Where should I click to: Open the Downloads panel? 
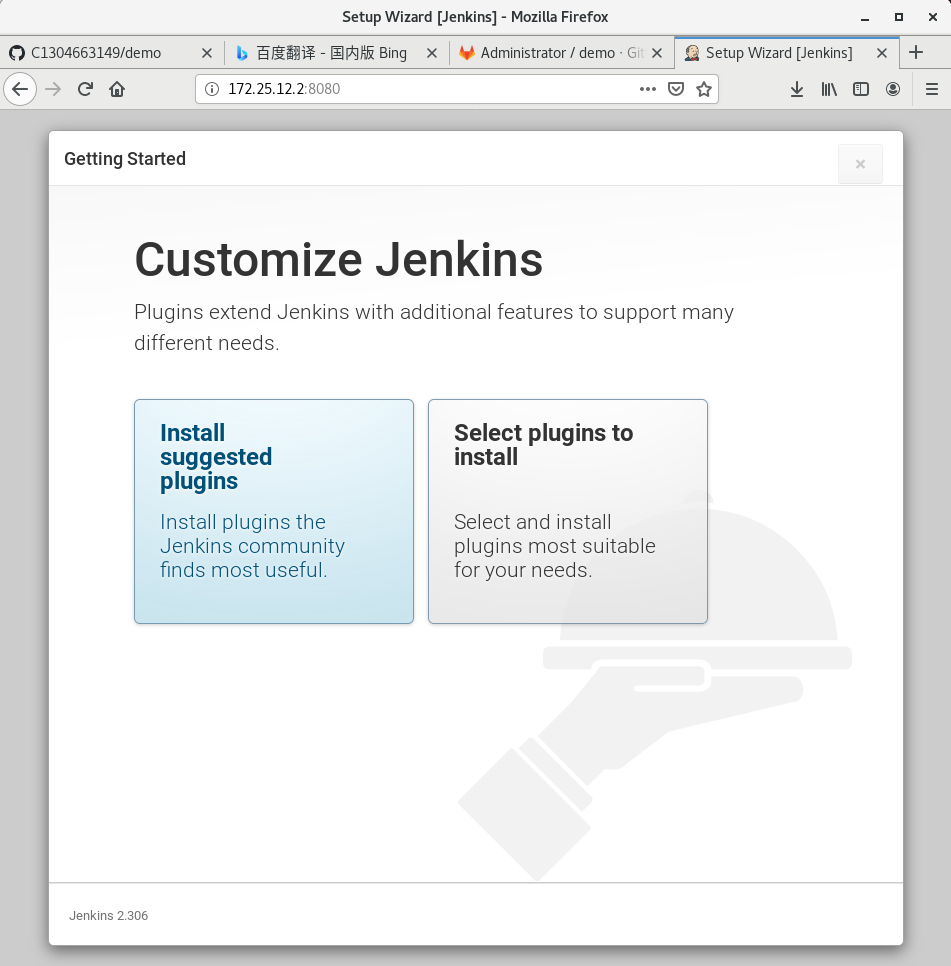(x=796, y=89)
